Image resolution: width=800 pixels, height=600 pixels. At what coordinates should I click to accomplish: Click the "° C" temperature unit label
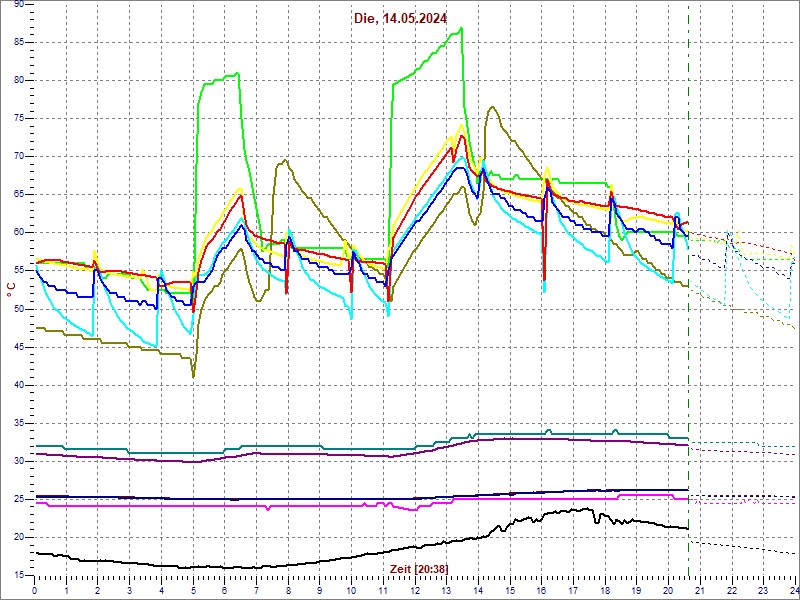[x=10, y=290]
